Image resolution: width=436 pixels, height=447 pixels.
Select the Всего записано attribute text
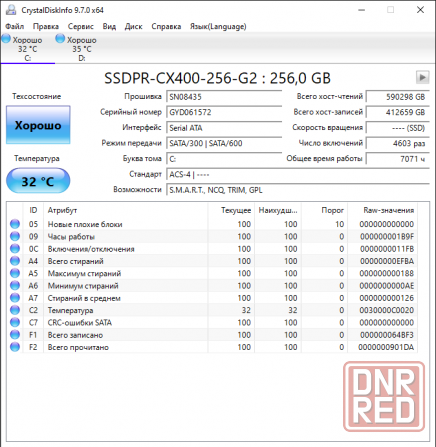tap(75, 335)
